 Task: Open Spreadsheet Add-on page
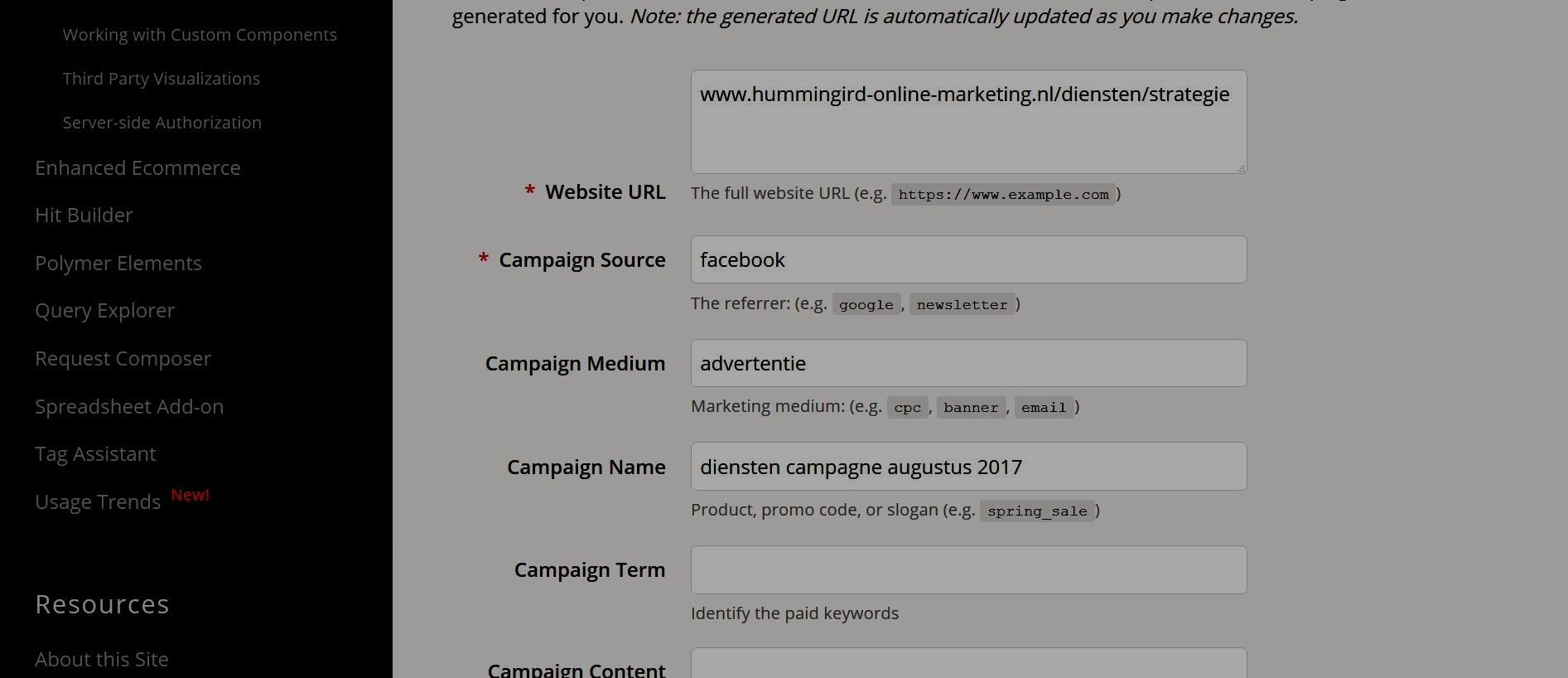click(129, 407)
